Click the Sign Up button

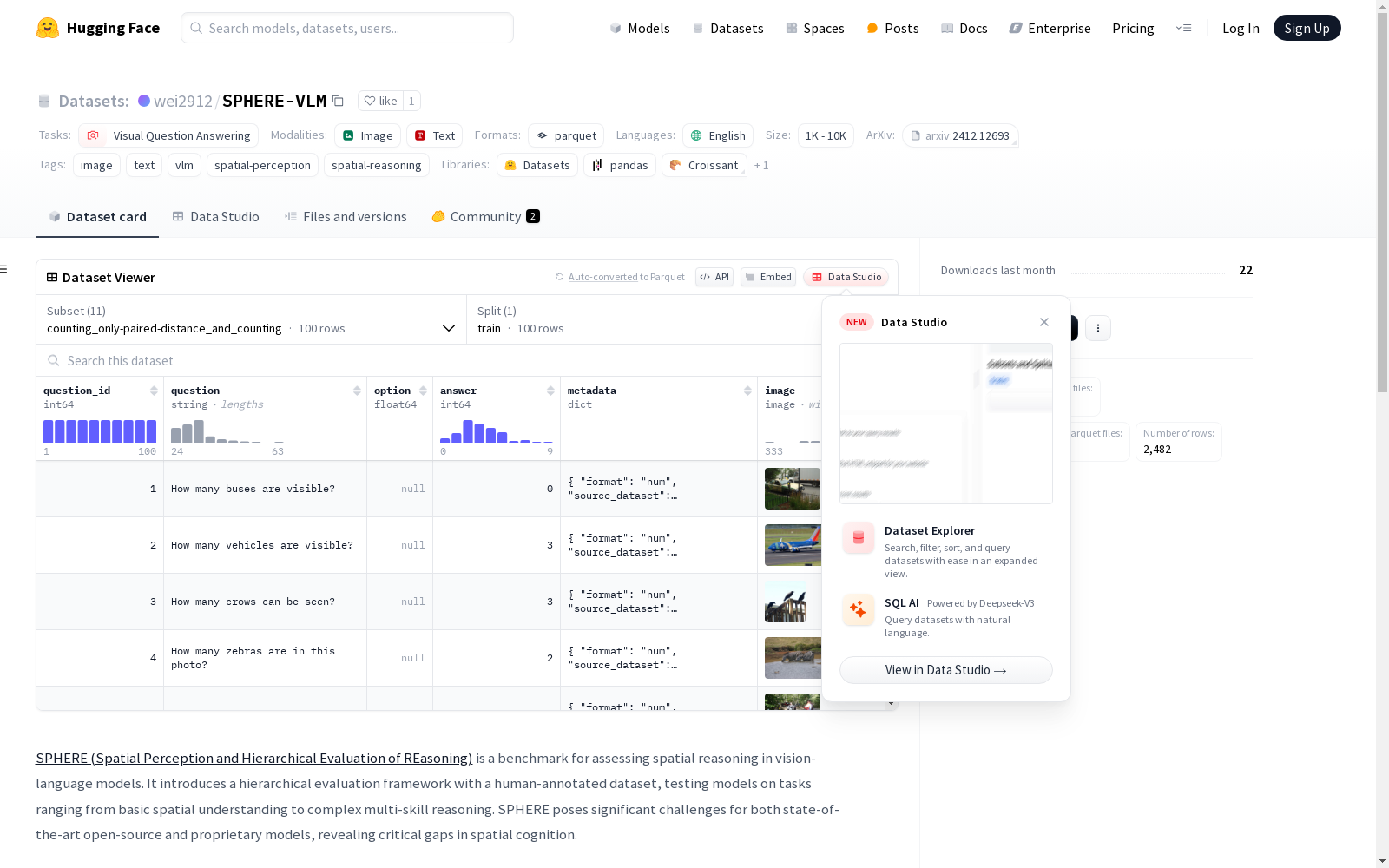(1307, 28)
